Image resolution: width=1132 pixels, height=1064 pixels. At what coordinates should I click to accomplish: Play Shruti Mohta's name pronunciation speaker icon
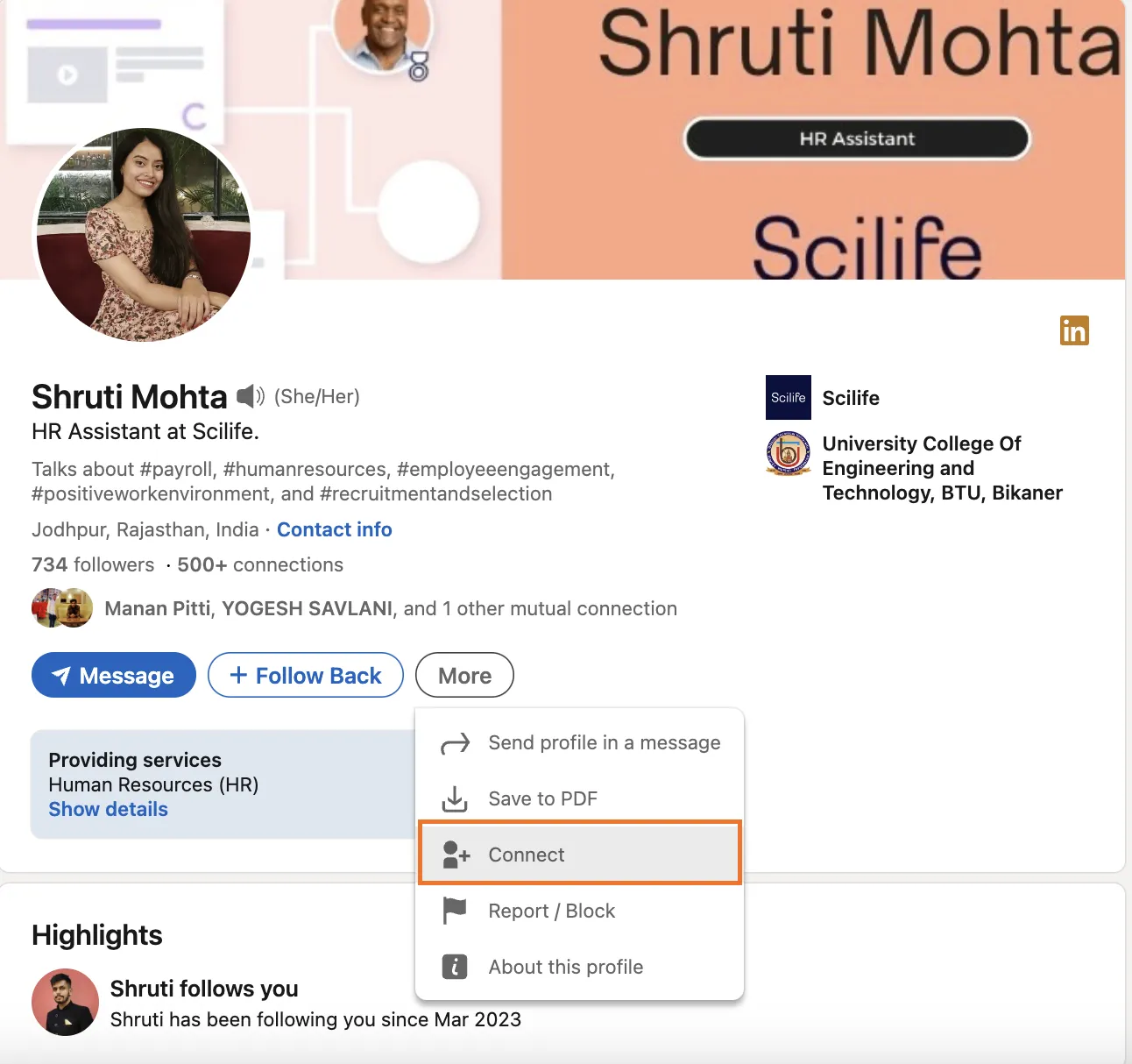251,396
